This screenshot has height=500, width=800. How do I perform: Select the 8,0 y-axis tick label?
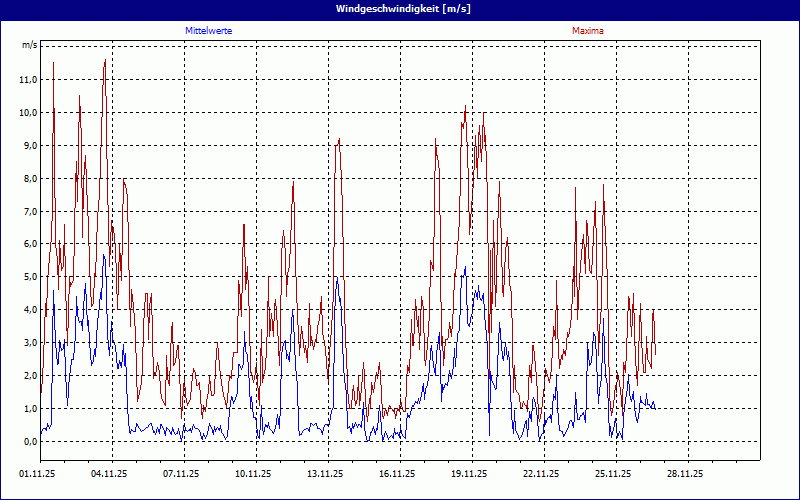[29, 178]
